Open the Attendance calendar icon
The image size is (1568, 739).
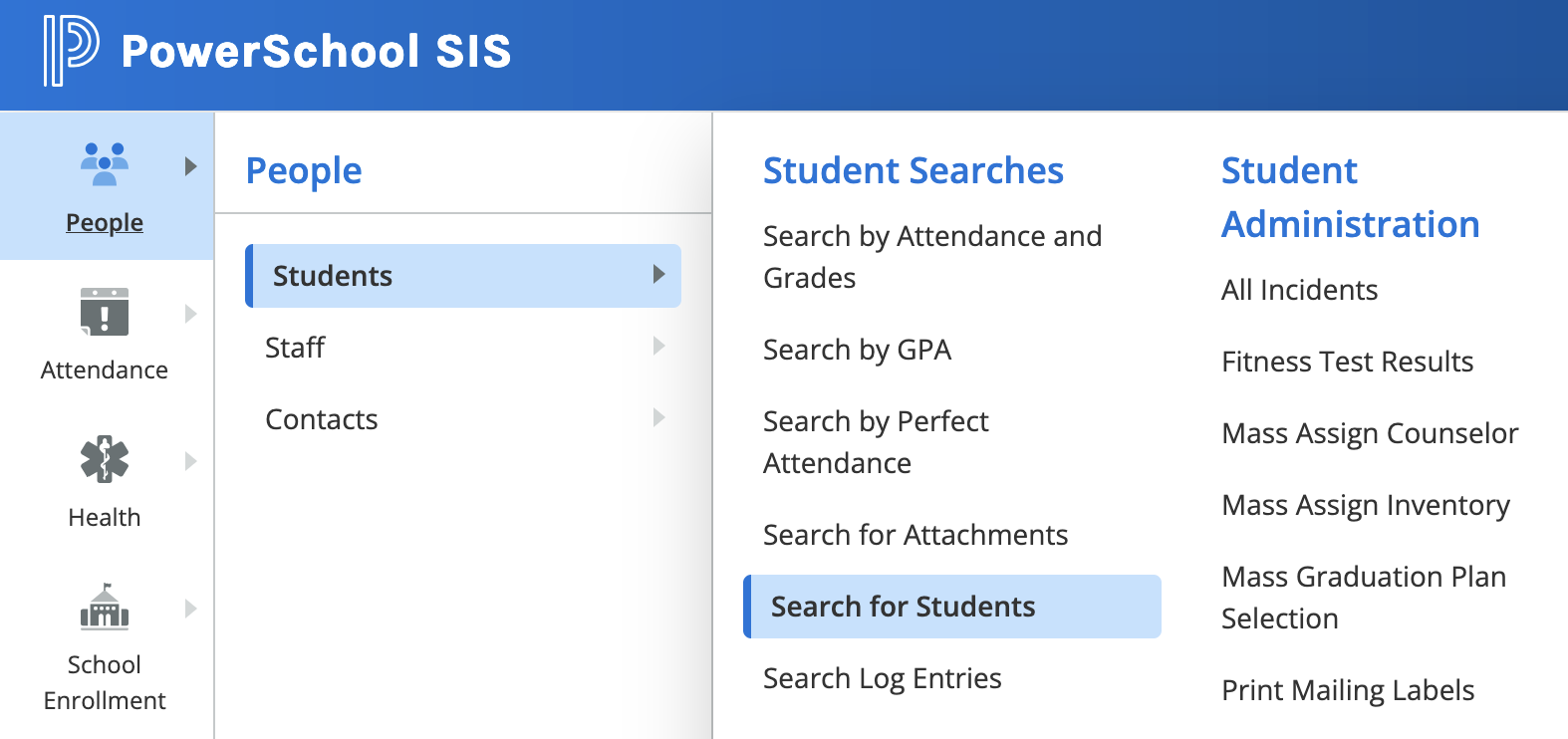105,312
